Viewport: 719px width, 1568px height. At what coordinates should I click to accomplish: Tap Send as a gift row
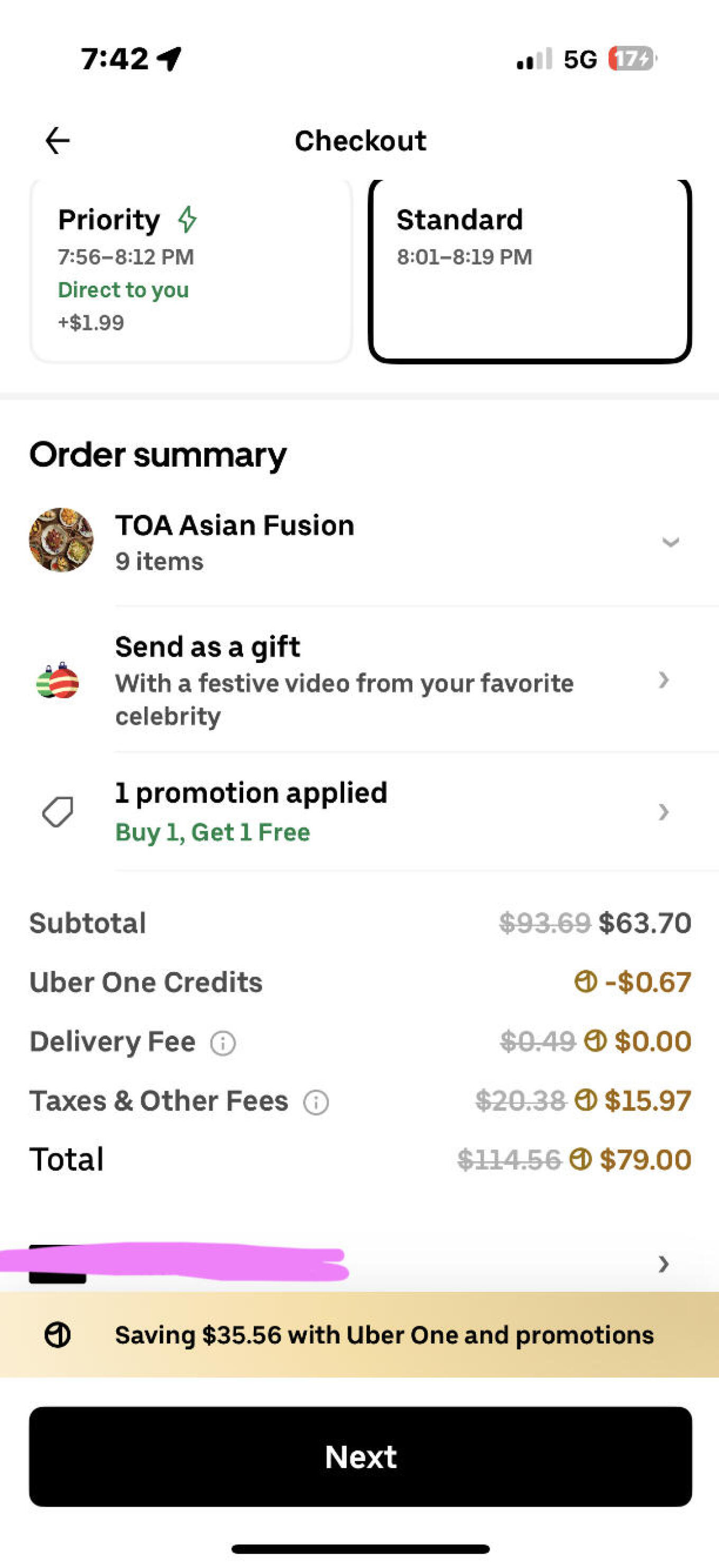click(344, 680)
